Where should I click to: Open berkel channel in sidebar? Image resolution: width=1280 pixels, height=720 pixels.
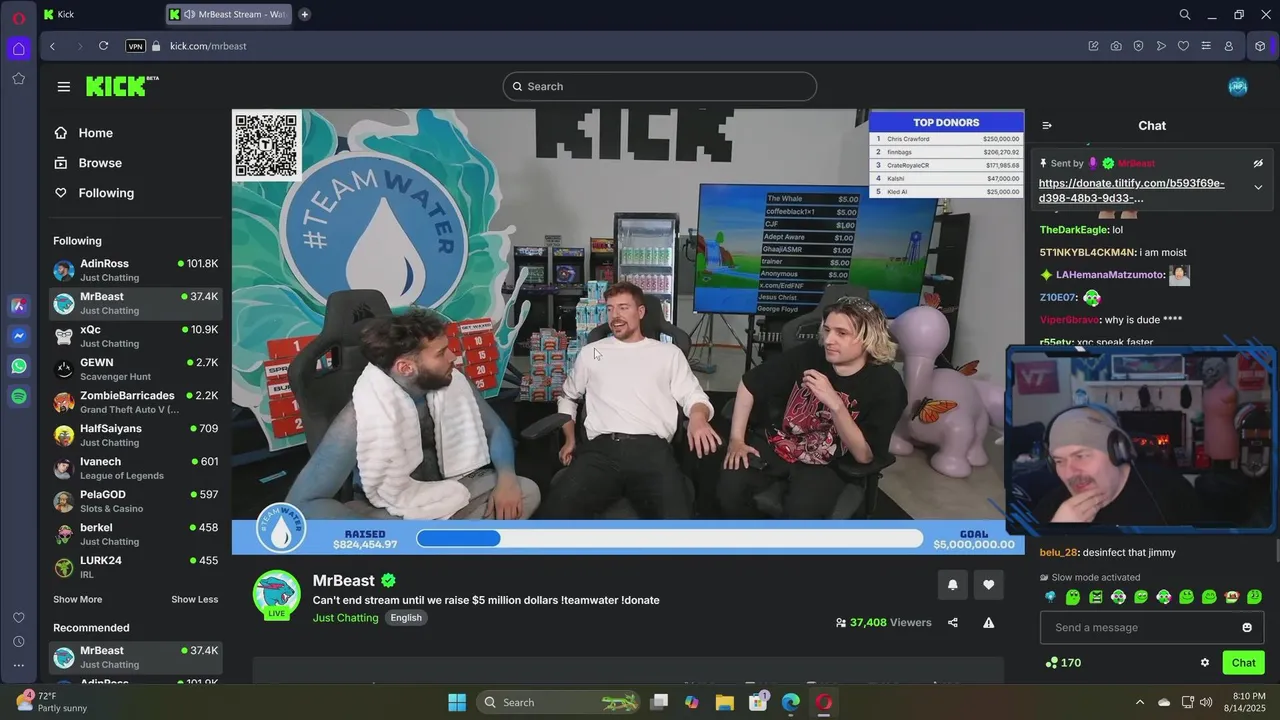(136, 534)
